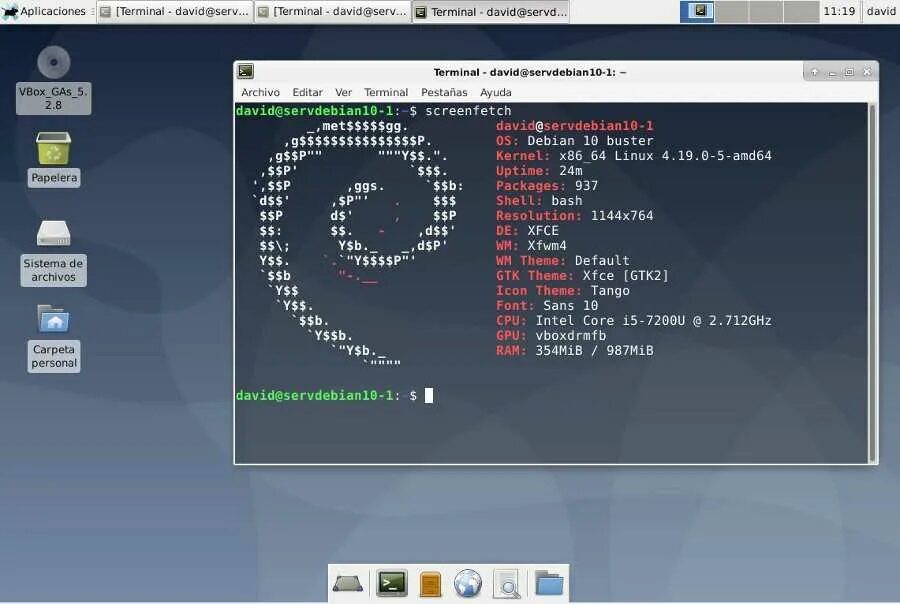Click the 'CPU: Intel Core i5-7200U' line
Image resolution: width=900 pixels, height=604 pixels.
(x=634, y=320)
